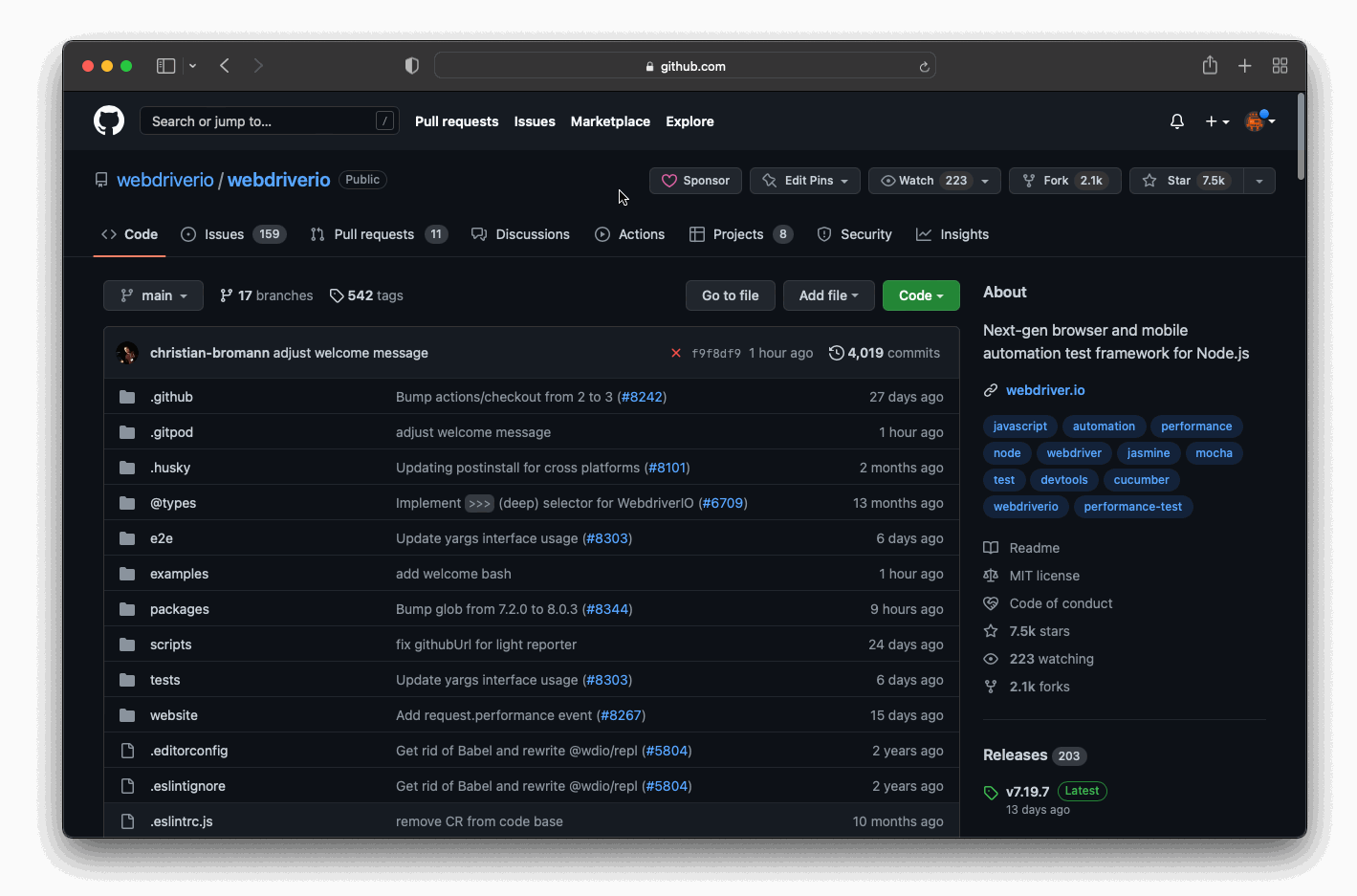The width and height of the screenshot is (1357, 896).
Task: Open pull request #8344 link
Action: (607, 609)
